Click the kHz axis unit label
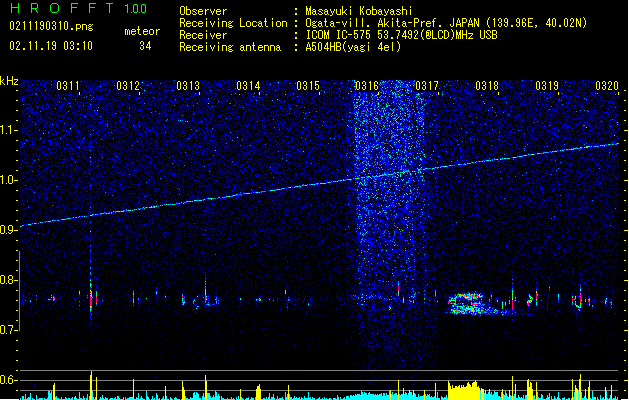This screenshot has height=400, width=629. point(9,81)
